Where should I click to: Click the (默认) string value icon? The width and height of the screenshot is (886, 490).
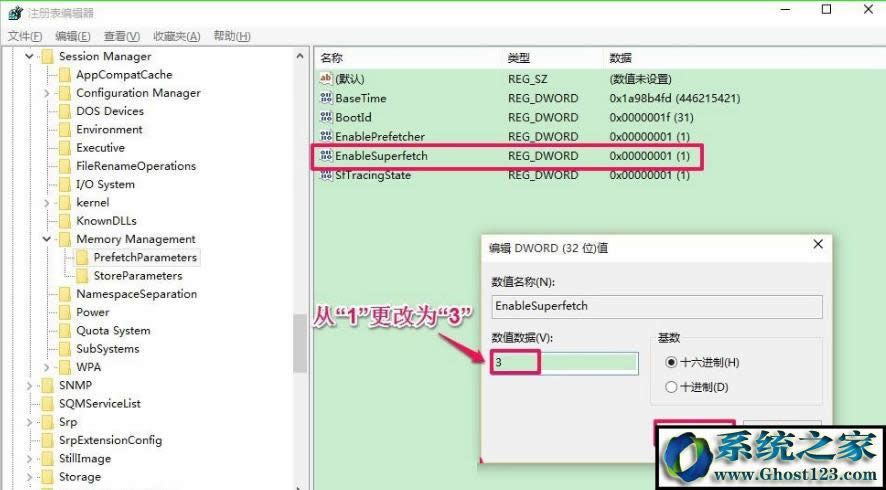pyautogui.click(x=326, y=79)
